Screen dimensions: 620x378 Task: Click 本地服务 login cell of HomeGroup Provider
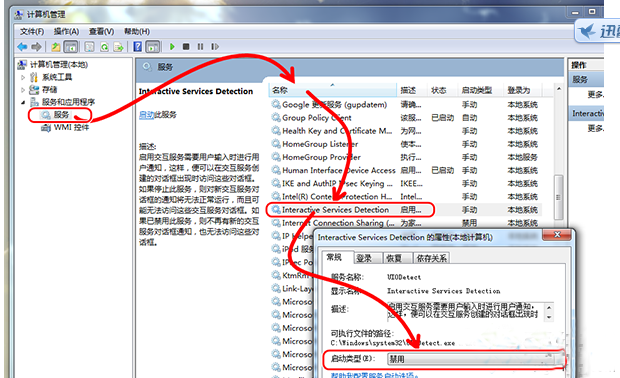(x=522, y=157)
